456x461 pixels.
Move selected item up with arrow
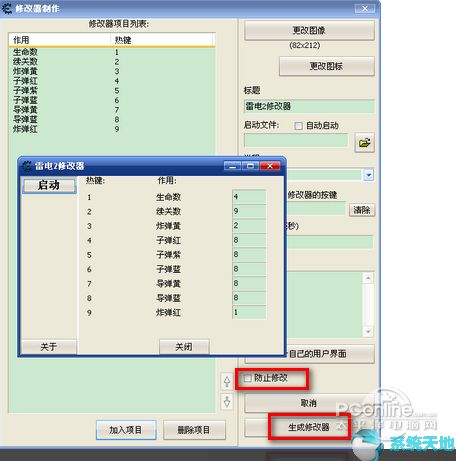pyautogui.click(x=227, y=381)
